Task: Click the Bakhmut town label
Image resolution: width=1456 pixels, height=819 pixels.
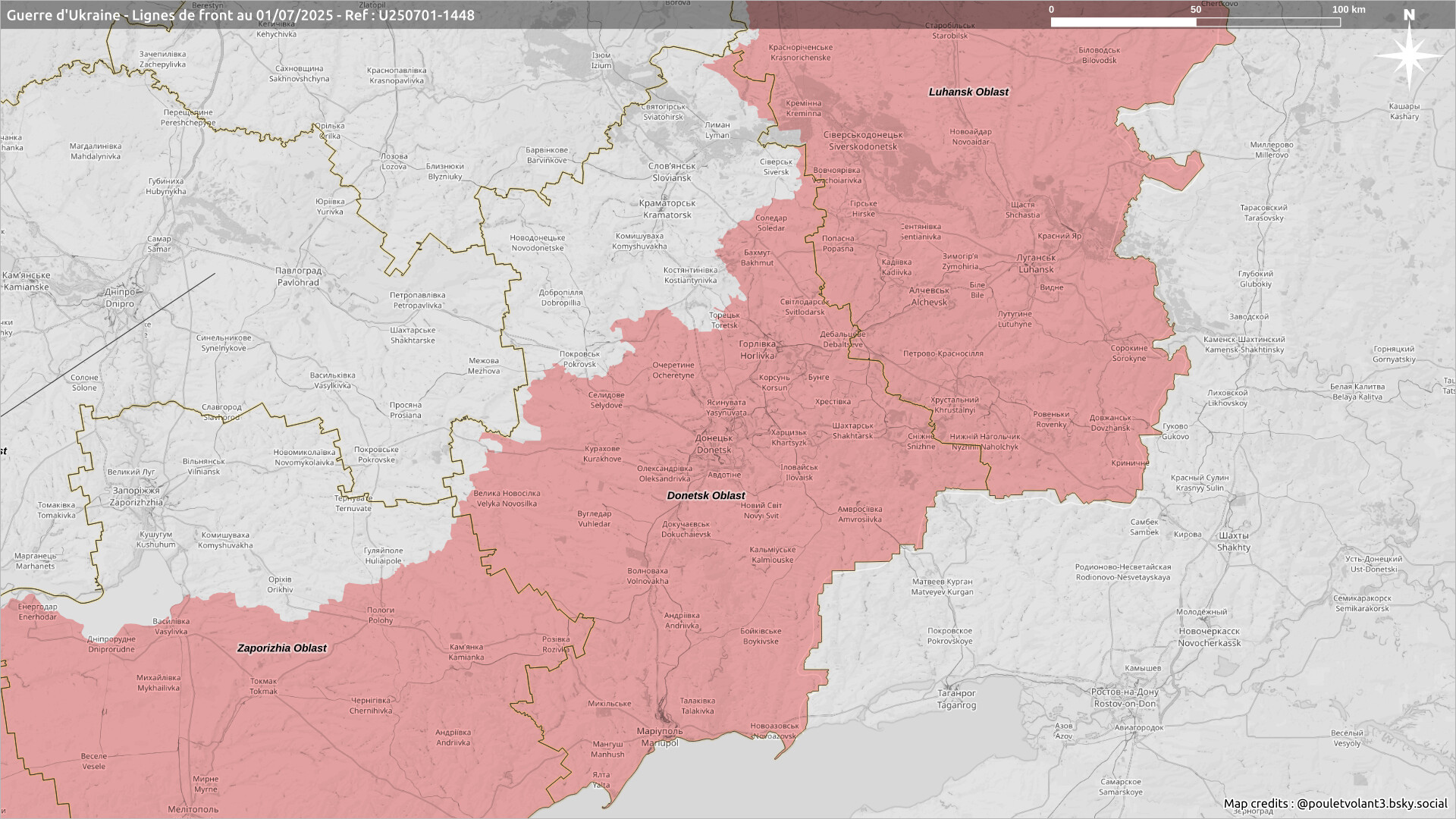Action: [x=757, y=258]
